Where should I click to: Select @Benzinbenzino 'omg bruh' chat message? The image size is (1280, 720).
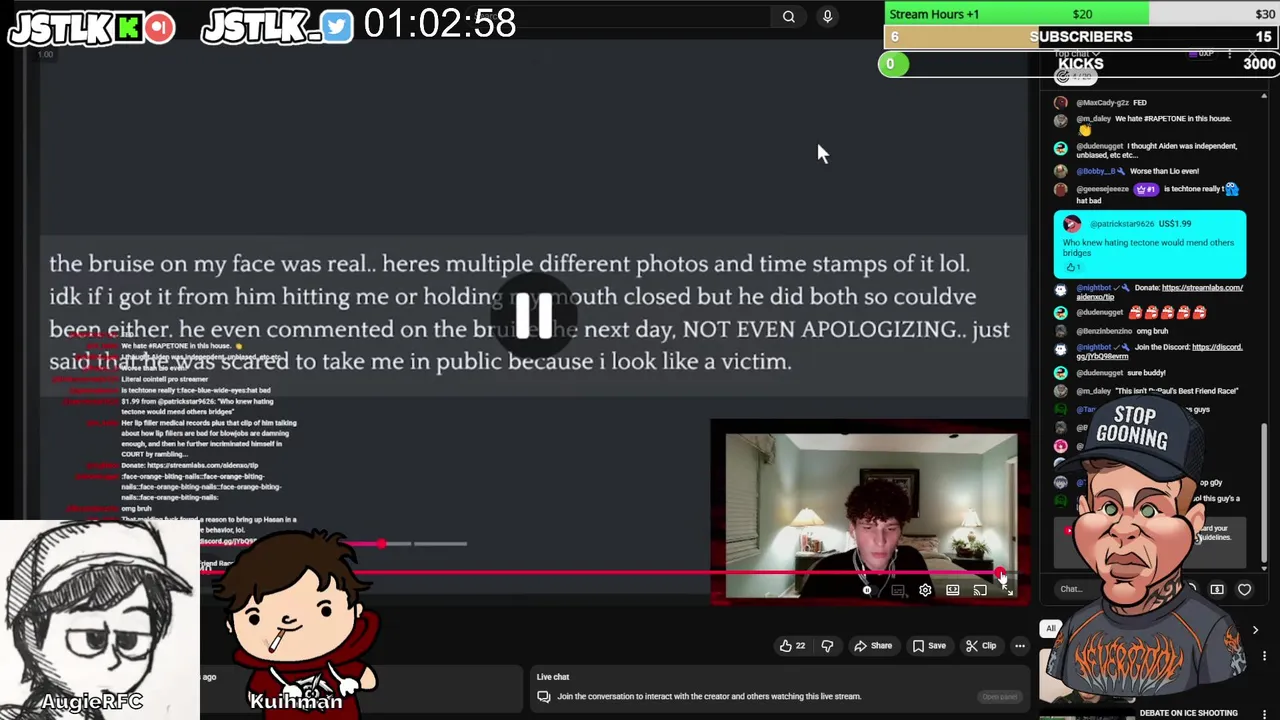click(x=1122, y=331)
